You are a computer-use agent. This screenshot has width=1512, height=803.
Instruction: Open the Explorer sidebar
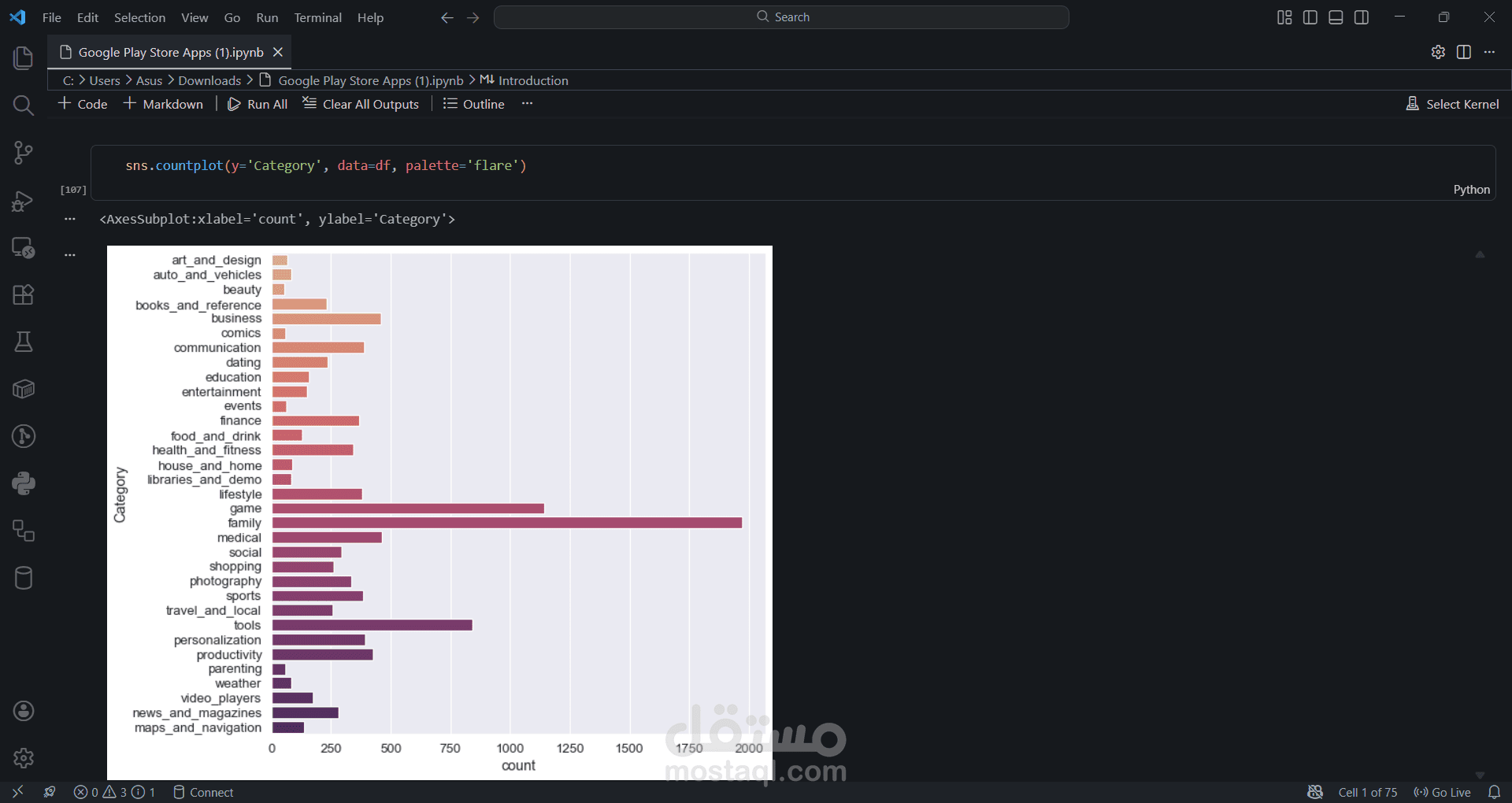(23, 57)
